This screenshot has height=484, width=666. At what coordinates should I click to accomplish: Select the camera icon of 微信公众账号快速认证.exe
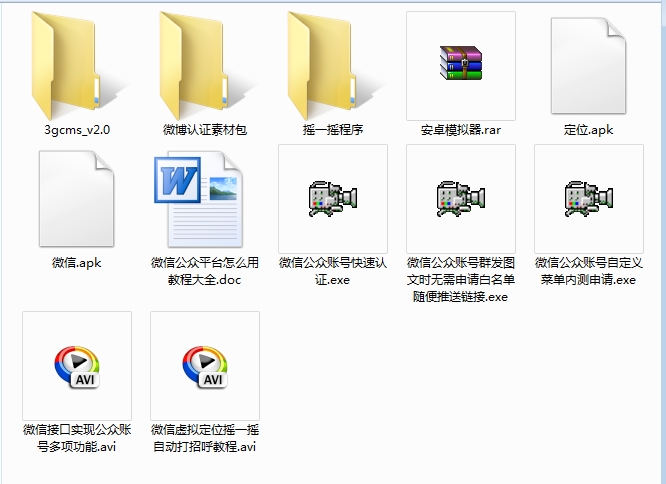pos(333,199)
